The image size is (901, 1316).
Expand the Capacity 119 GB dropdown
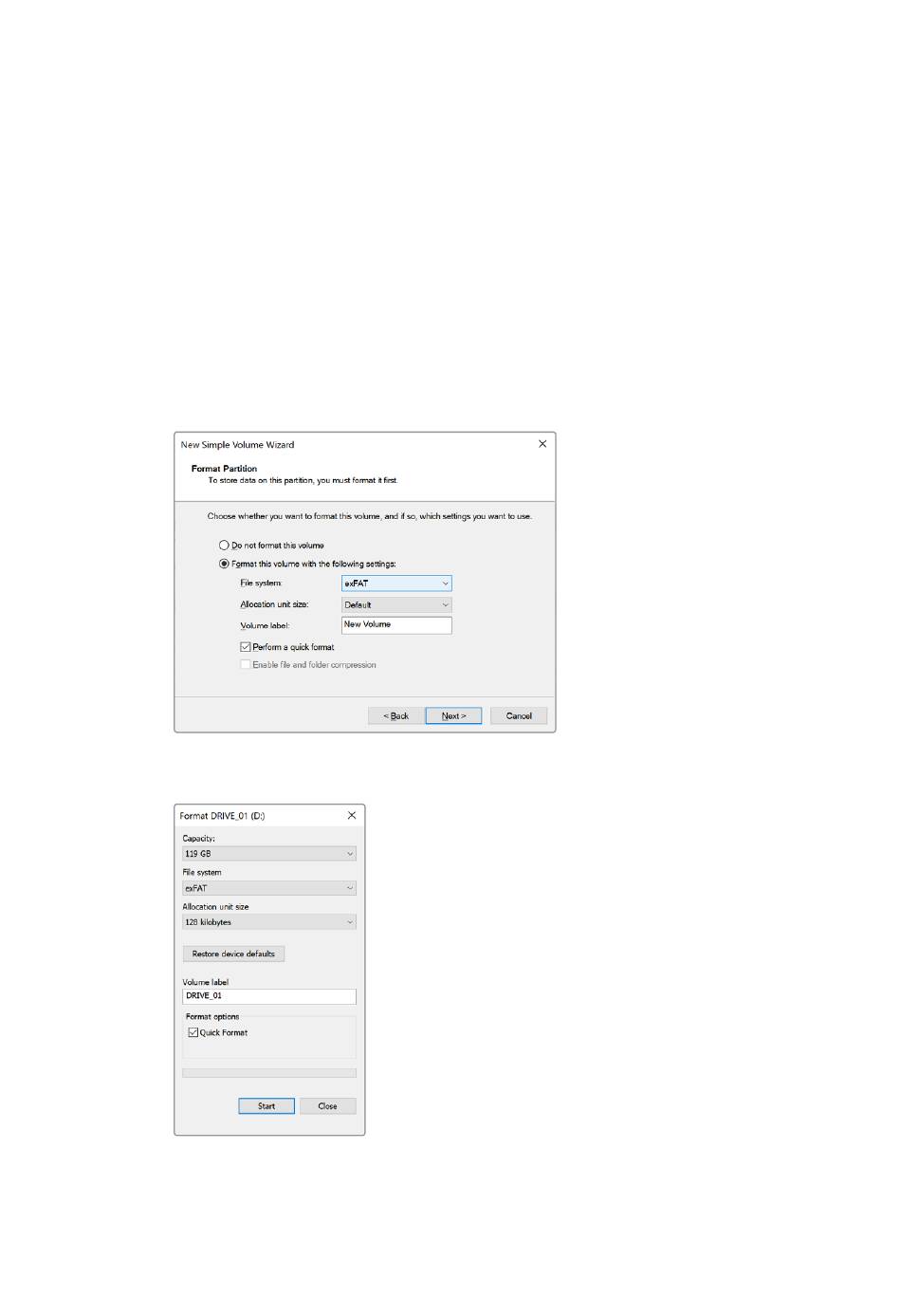point(269,854)
